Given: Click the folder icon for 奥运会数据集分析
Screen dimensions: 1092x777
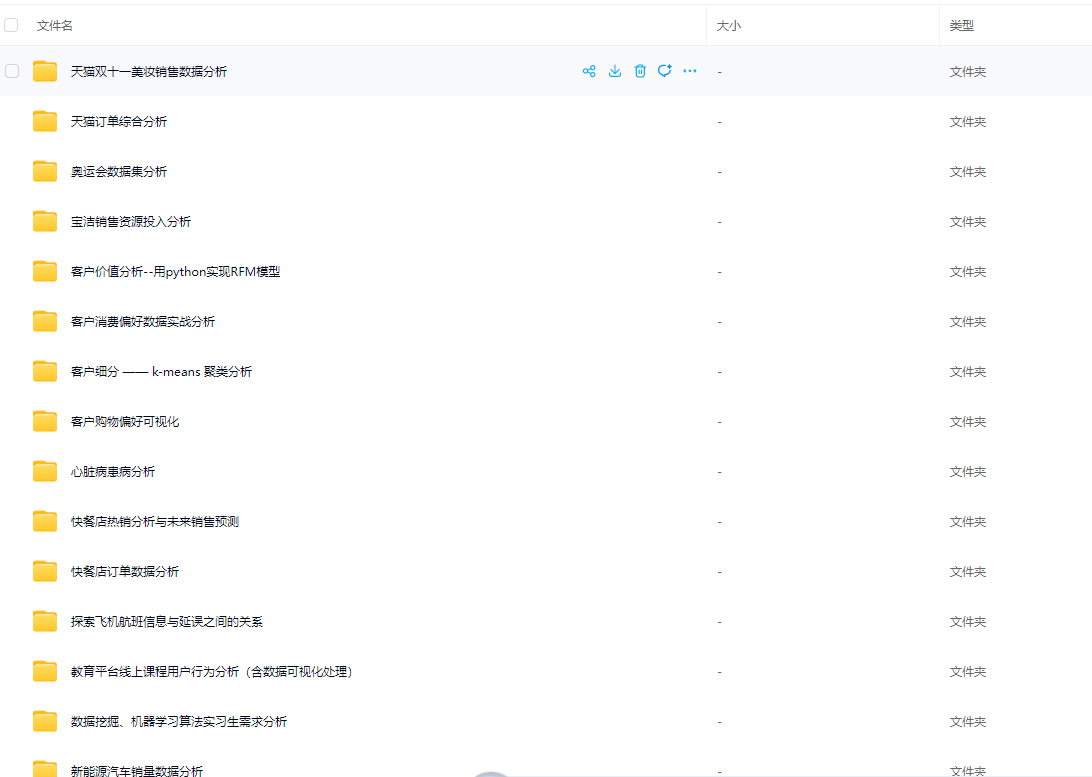Looking at the screenshot, I should 45,171.
